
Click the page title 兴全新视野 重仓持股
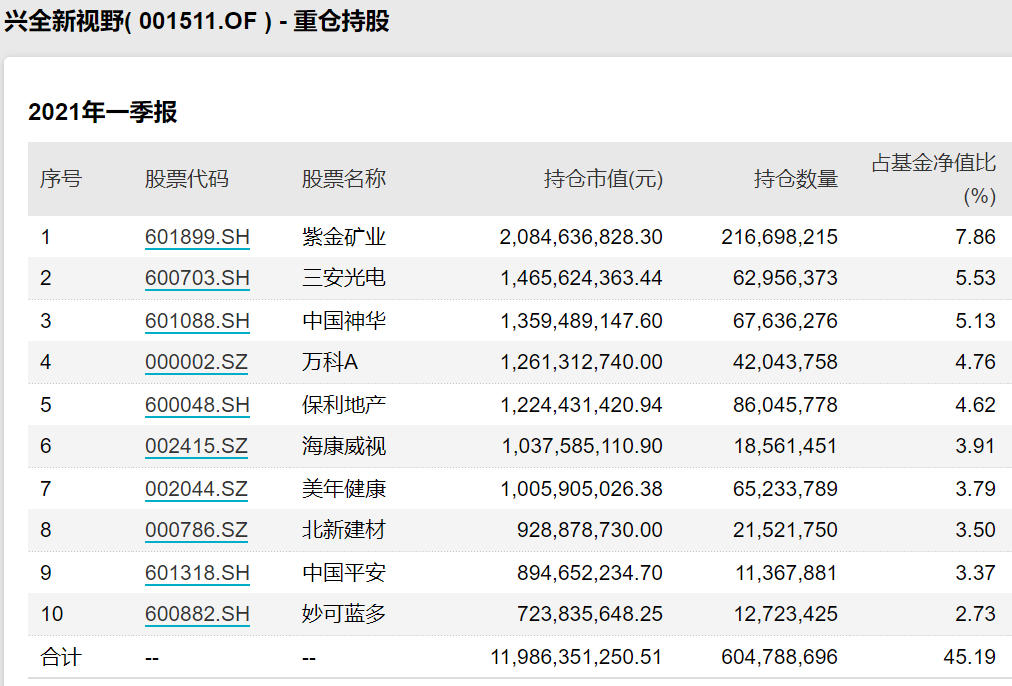click(x=197, y=21)
